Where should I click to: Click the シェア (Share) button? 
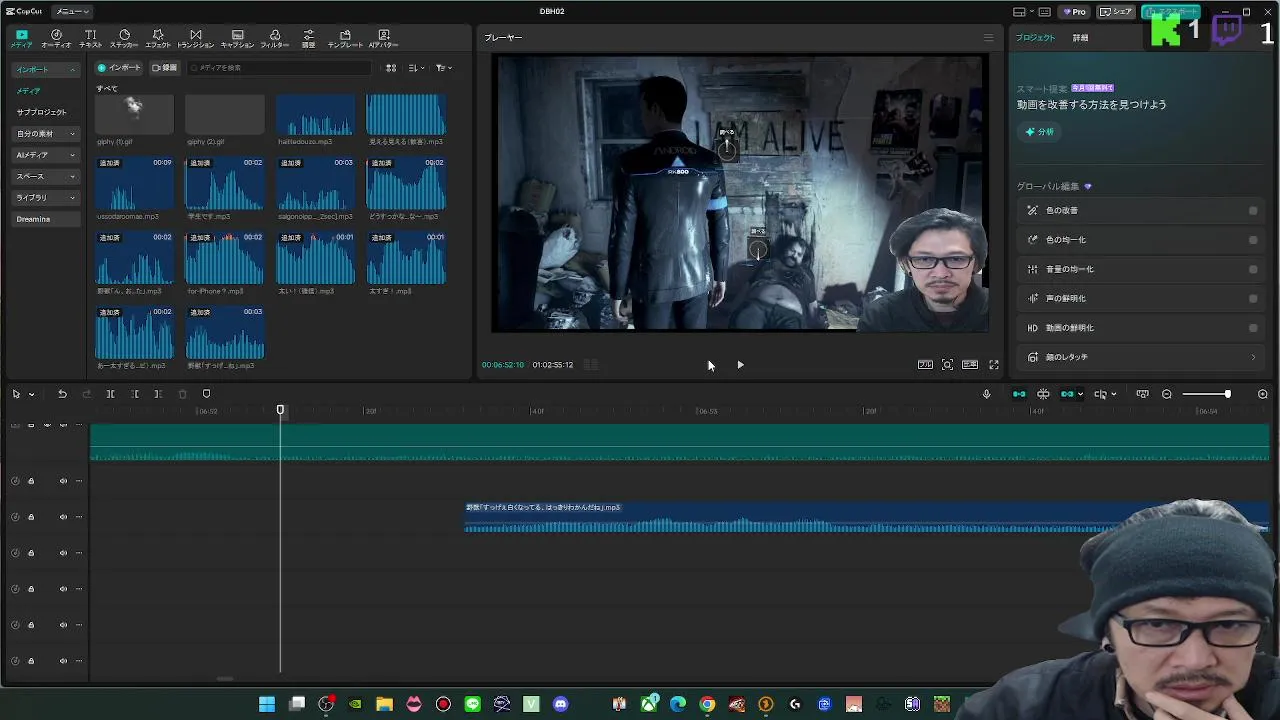coord(1117,12)
